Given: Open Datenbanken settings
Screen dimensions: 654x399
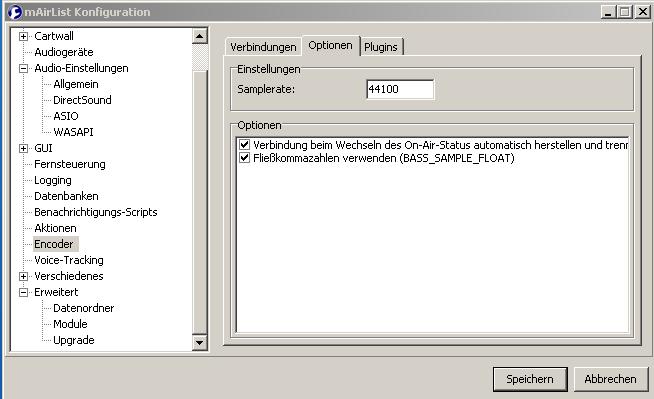Looking at the screenshot, I should [66, 196].
